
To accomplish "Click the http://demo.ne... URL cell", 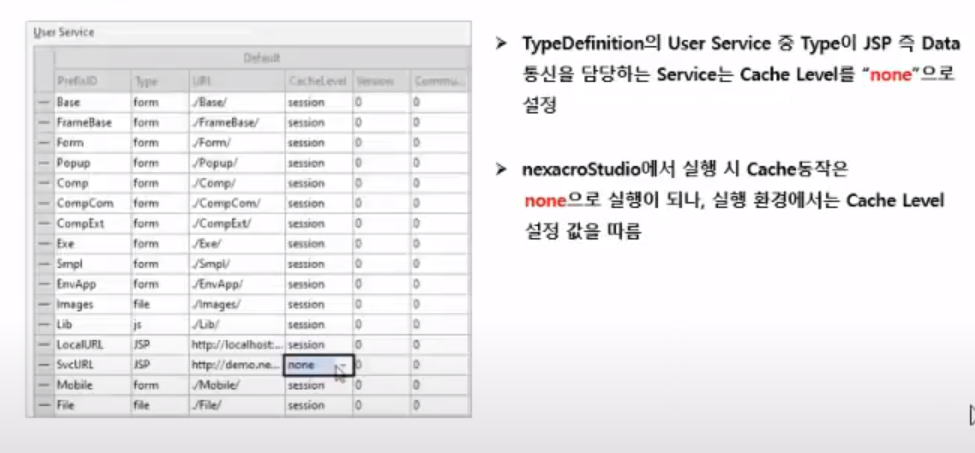I will pyautogui.click(x=237, y=365).
